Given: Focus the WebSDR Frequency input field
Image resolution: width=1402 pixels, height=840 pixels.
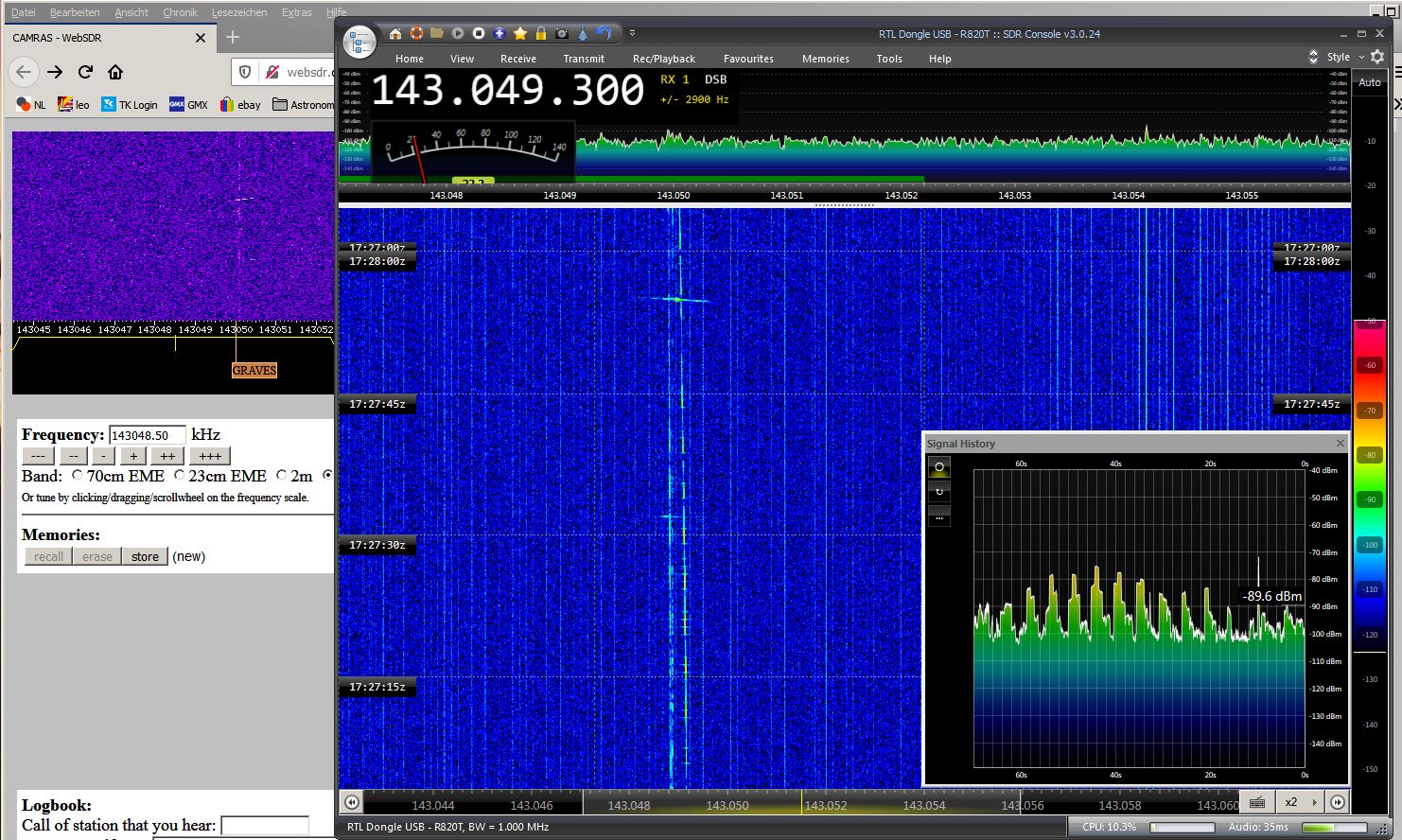Looking at the screenshot, I should (x=147, y=435).
